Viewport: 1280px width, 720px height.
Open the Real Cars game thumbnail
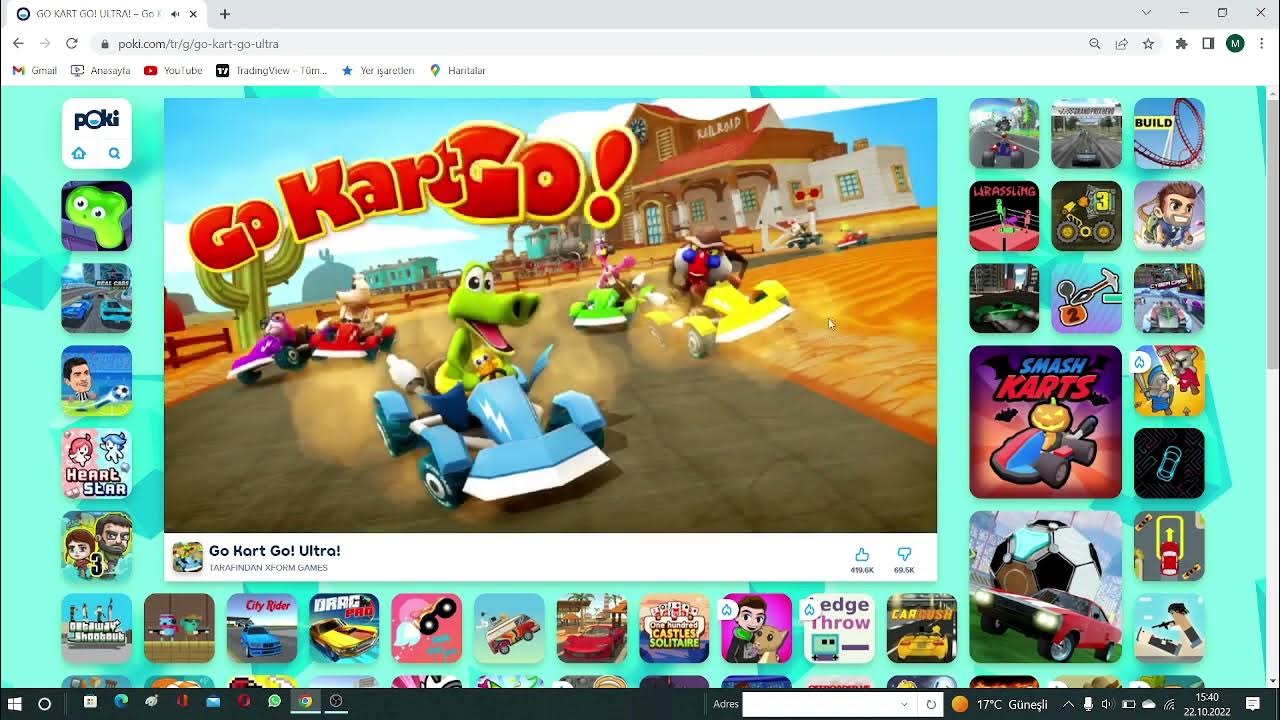(97, 298)
